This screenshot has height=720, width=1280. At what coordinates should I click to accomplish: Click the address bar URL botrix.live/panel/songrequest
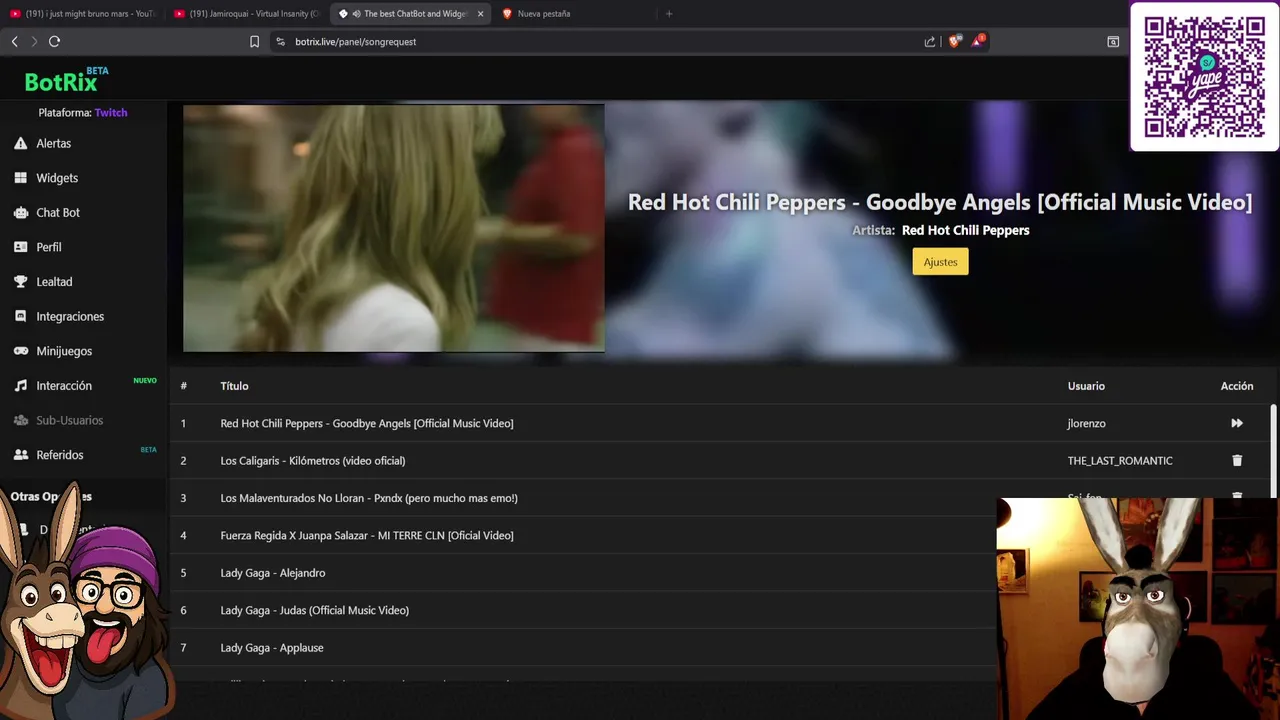pyautogui.click(x=355, y=41)
